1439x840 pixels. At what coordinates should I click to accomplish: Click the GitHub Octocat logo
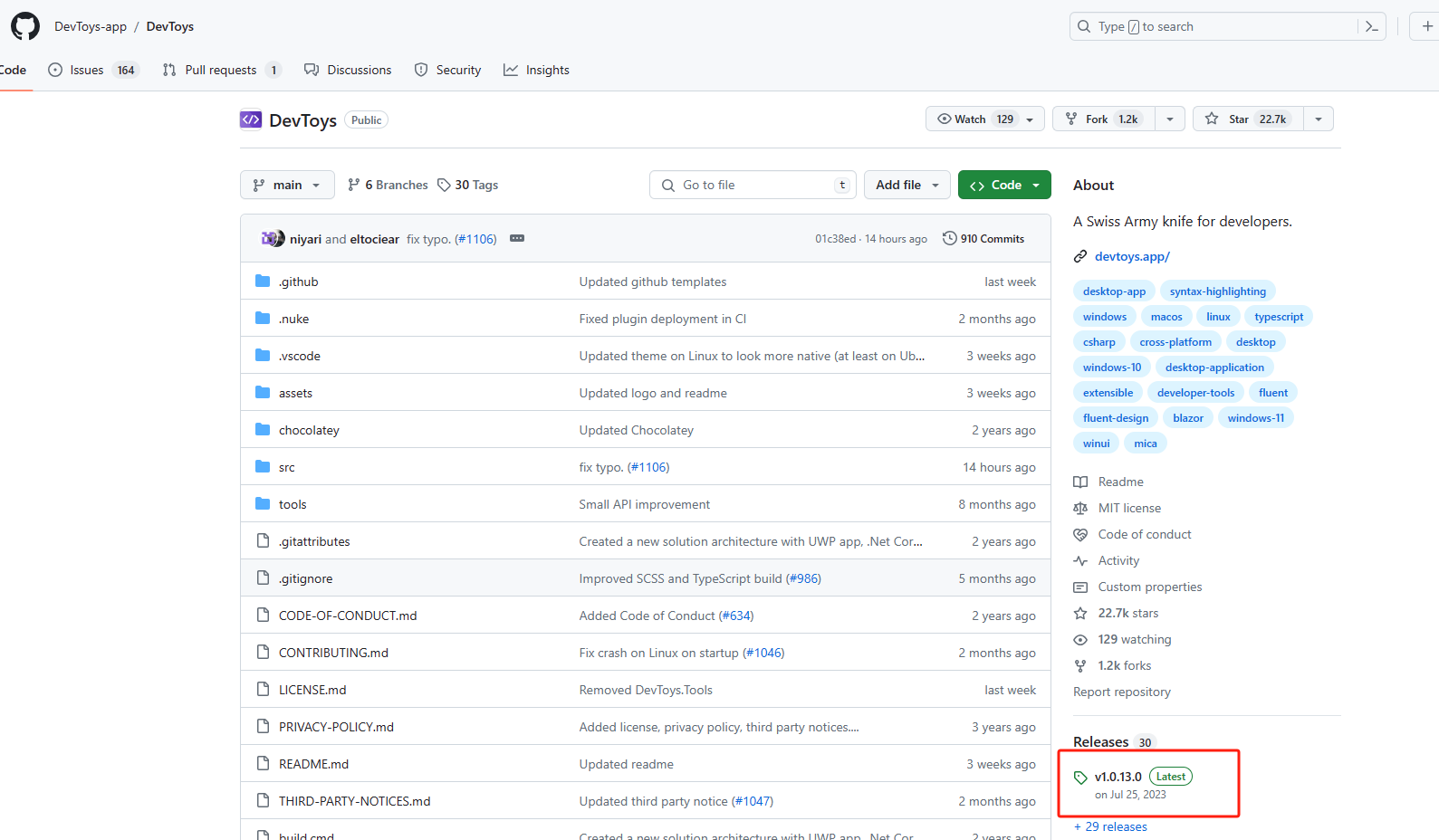coord(25,26)
